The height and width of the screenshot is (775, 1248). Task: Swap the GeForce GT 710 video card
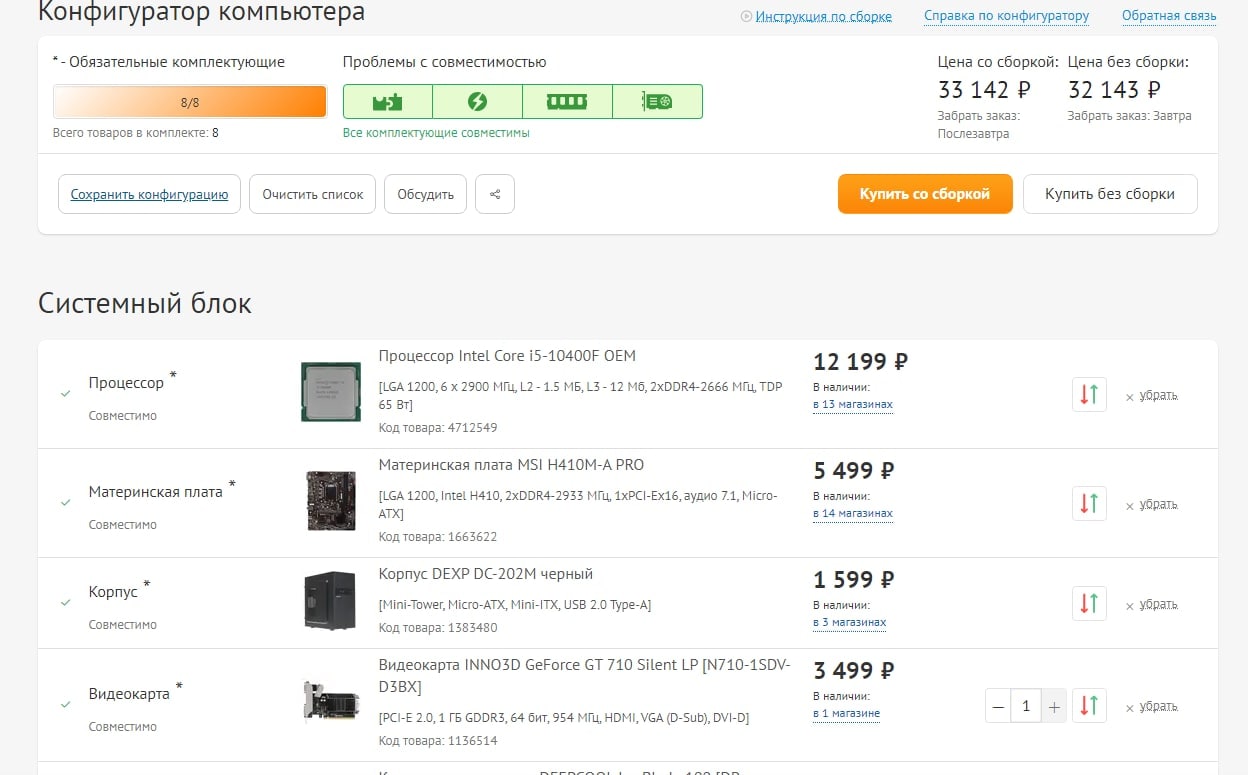click(1089, 706)
